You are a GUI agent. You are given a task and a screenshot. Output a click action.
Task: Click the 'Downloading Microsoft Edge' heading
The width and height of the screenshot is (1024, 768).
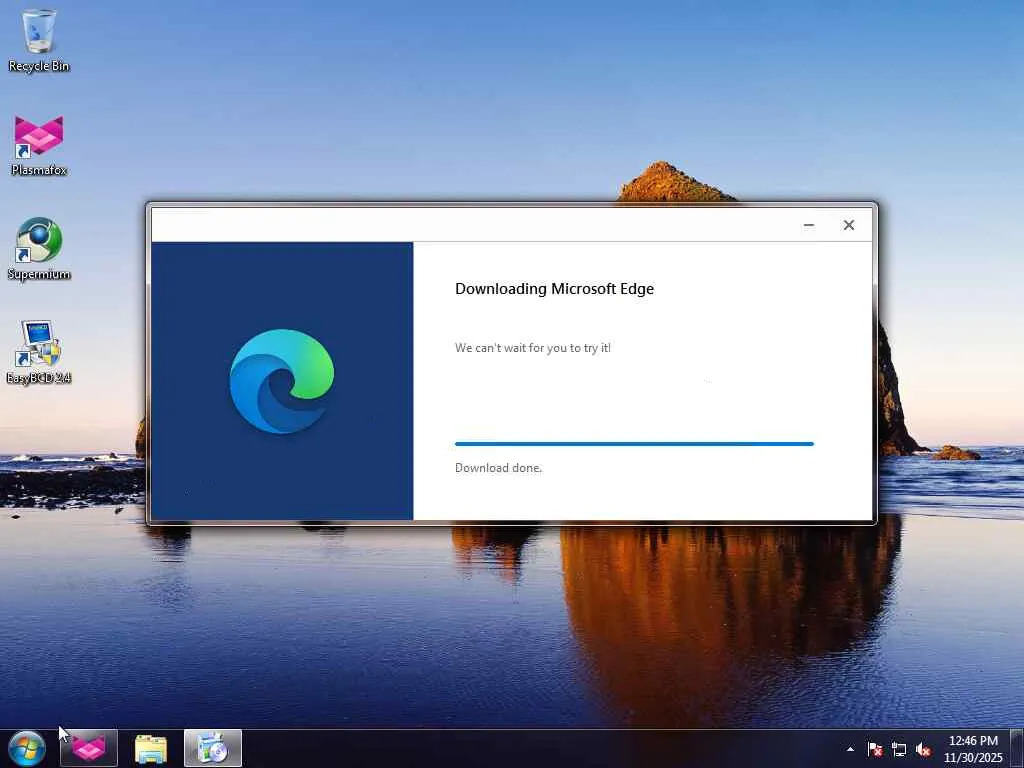(x=554, y=289)
